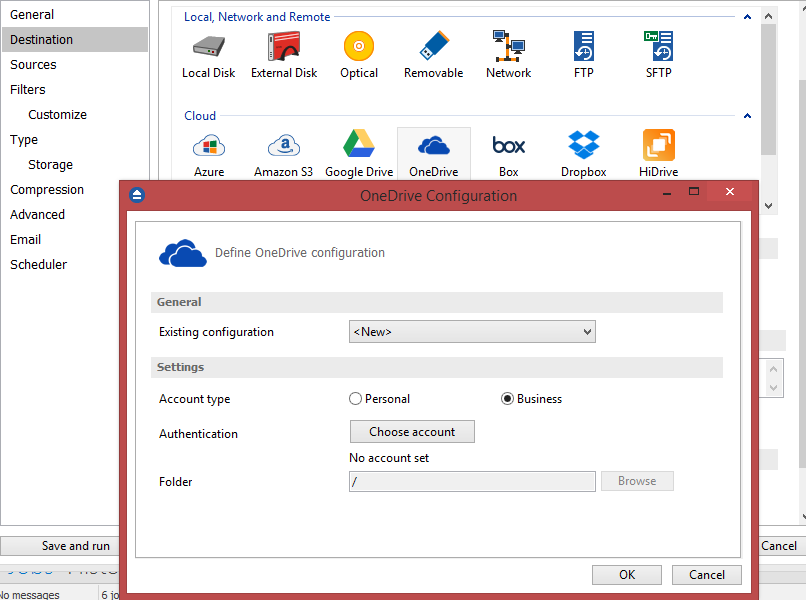Collapse the Cloud section
This screenshot has height=600, width=806.
[747, 116]
